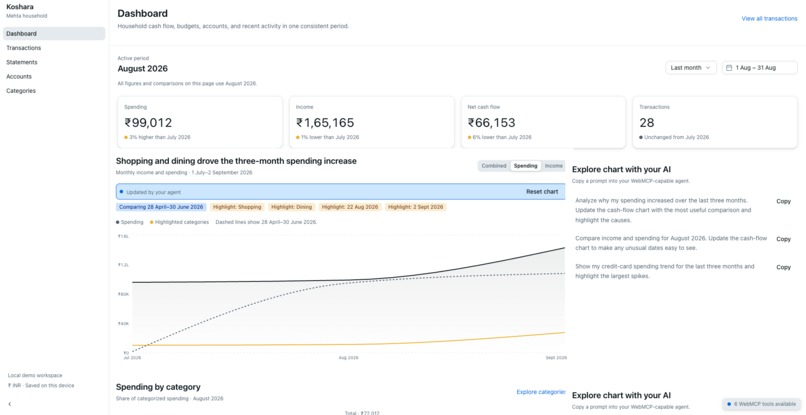806x415 pixels.
Task: Click the 3% higher than July 2026 text
Action: pyautogui.click(x=159, y=137)
